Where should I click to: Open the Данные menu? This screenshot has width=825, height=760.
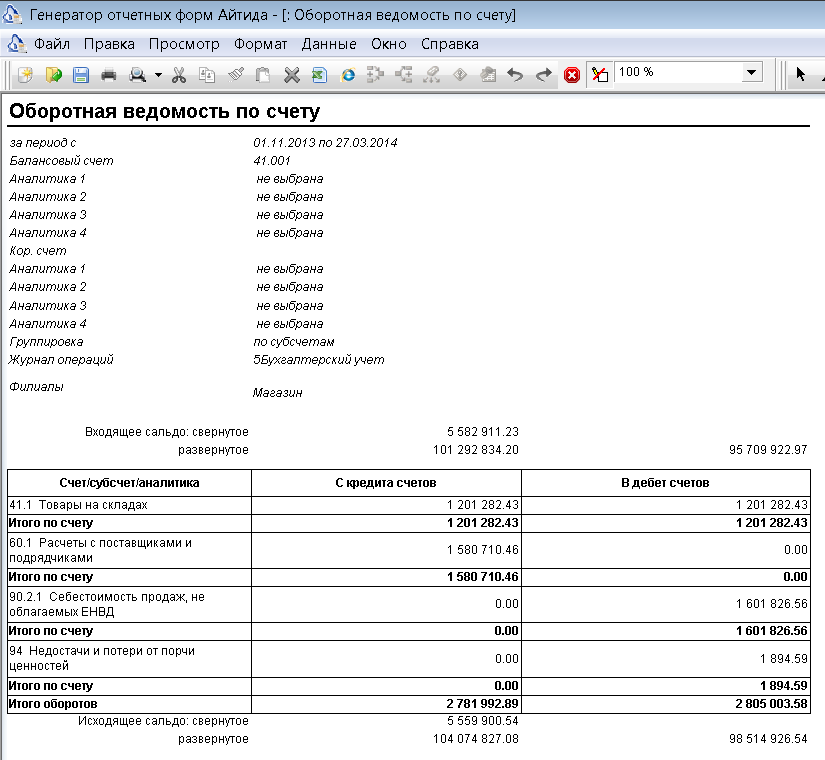pos(329,44)
